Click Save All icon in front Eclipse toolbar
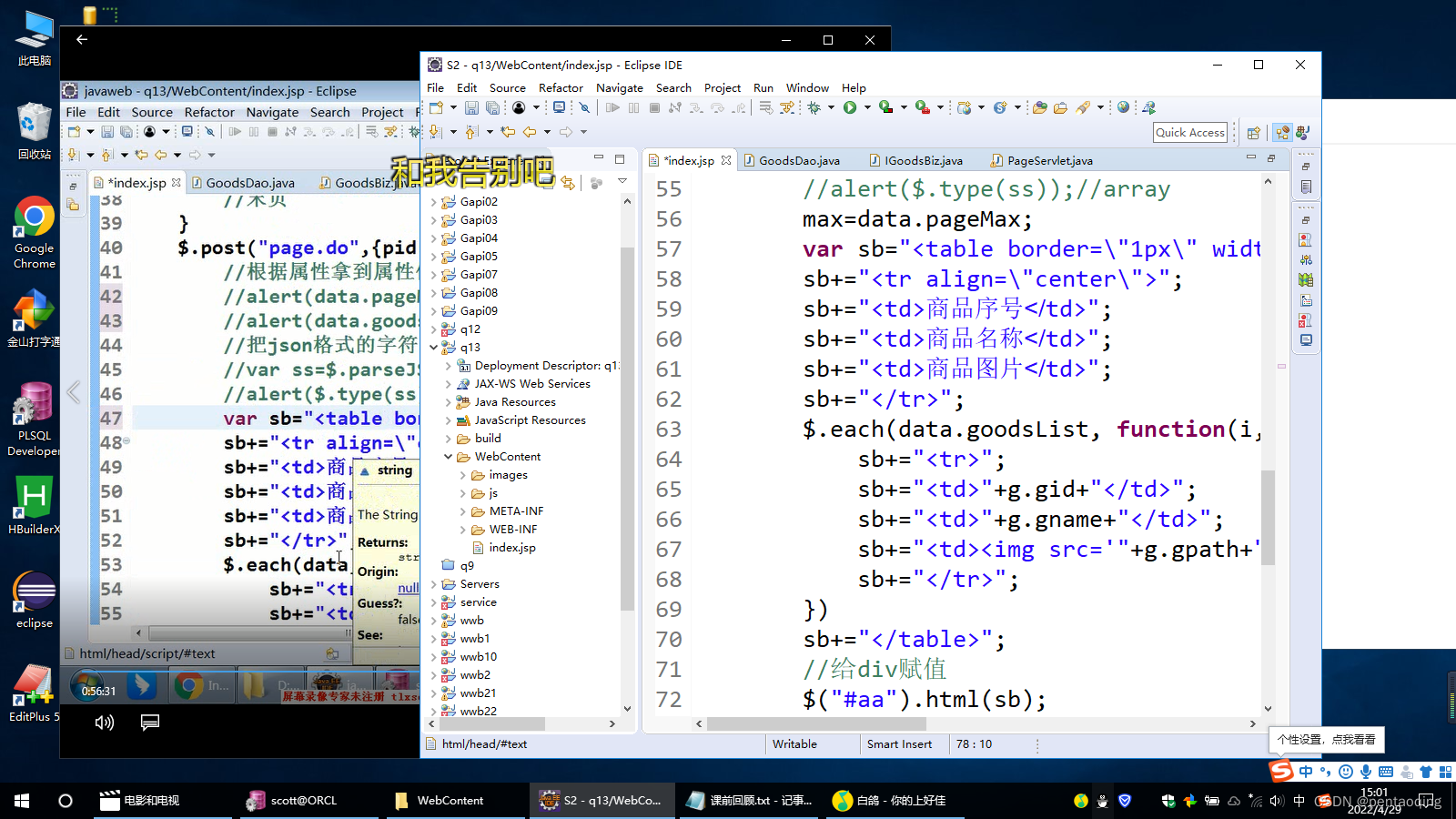 pyautogui.click(x=492, y=107)
